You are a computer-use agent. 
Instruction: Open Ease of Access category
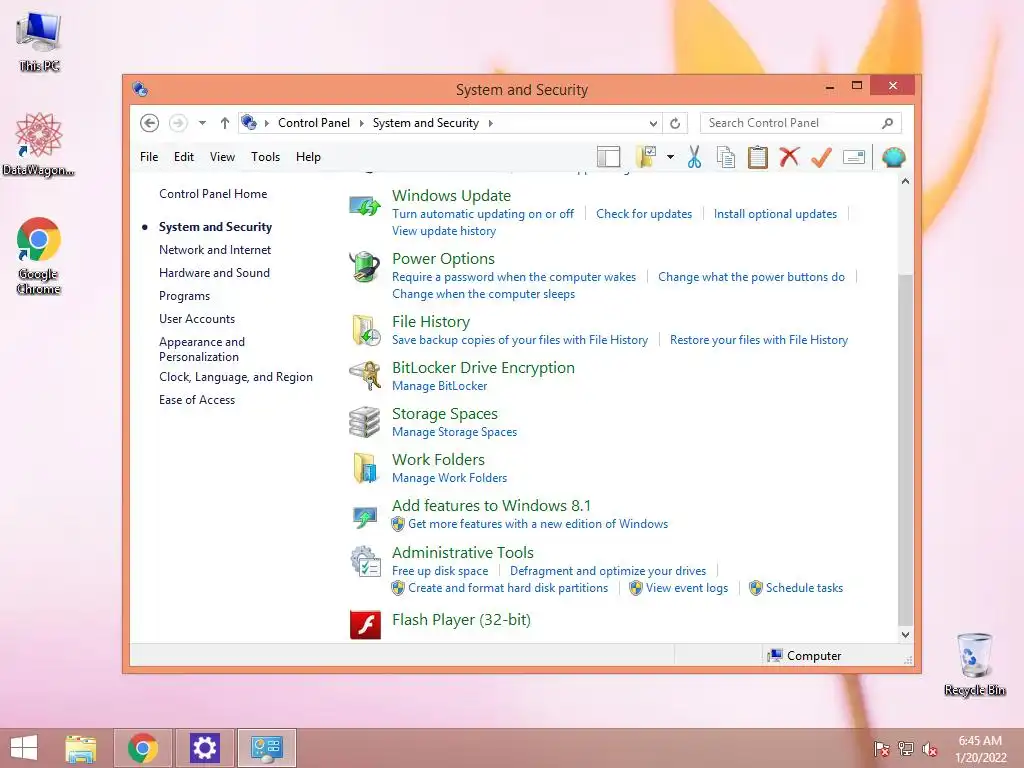(197, 400)
